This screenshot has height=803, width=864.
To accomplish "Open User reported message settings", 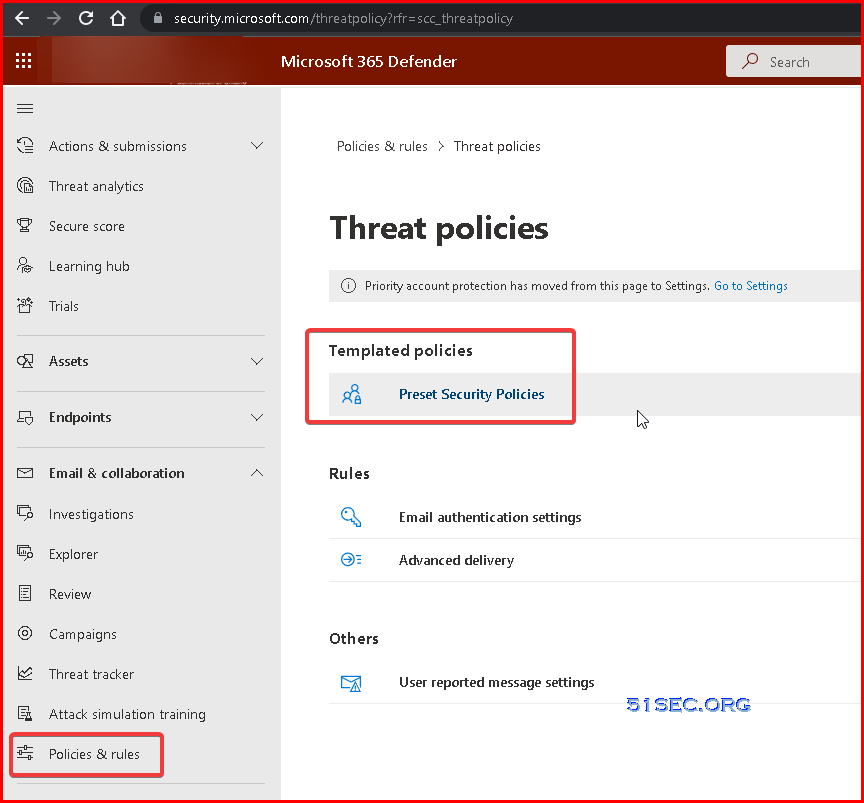I will (496, 682).
